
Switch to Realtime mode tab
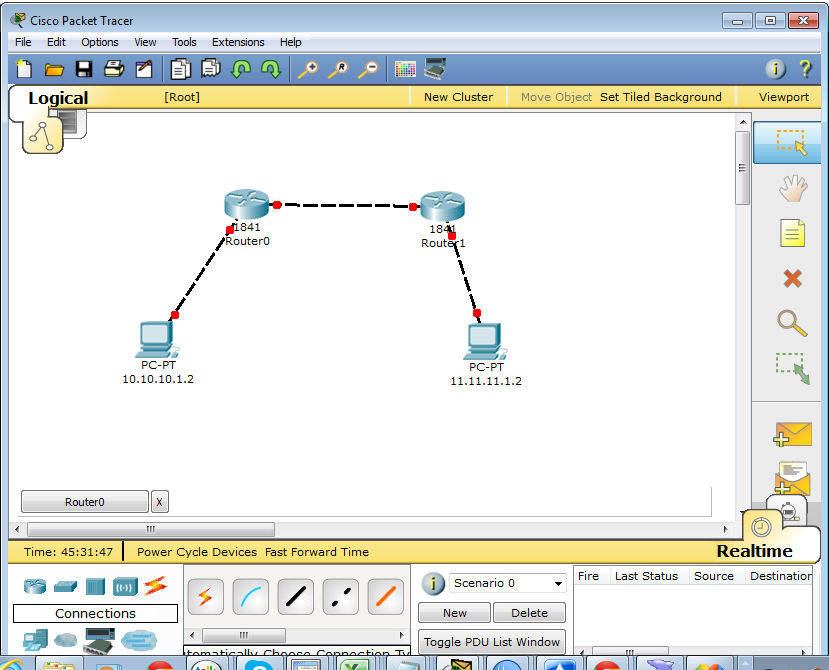point(754,550)
